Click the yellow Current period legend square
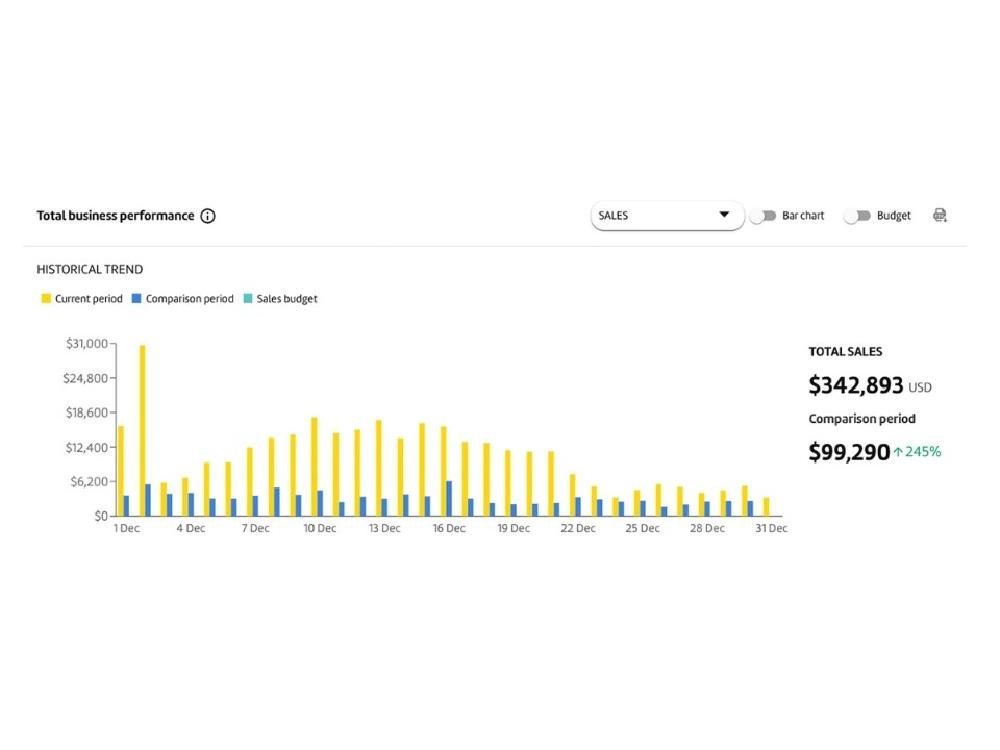Image resolution: width=1000 pixels, height=750 pixels. (x=45, y=299)
